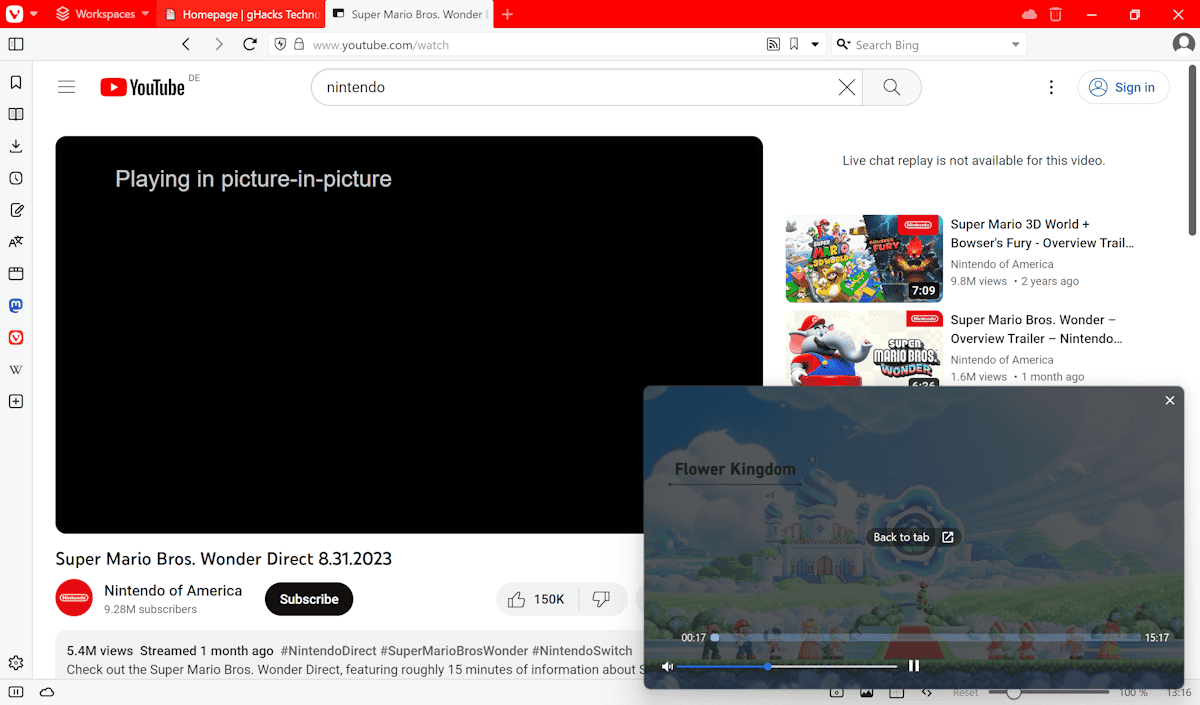Click the Back to tab button
1200x705 pixels.
(x=913, y=537)
